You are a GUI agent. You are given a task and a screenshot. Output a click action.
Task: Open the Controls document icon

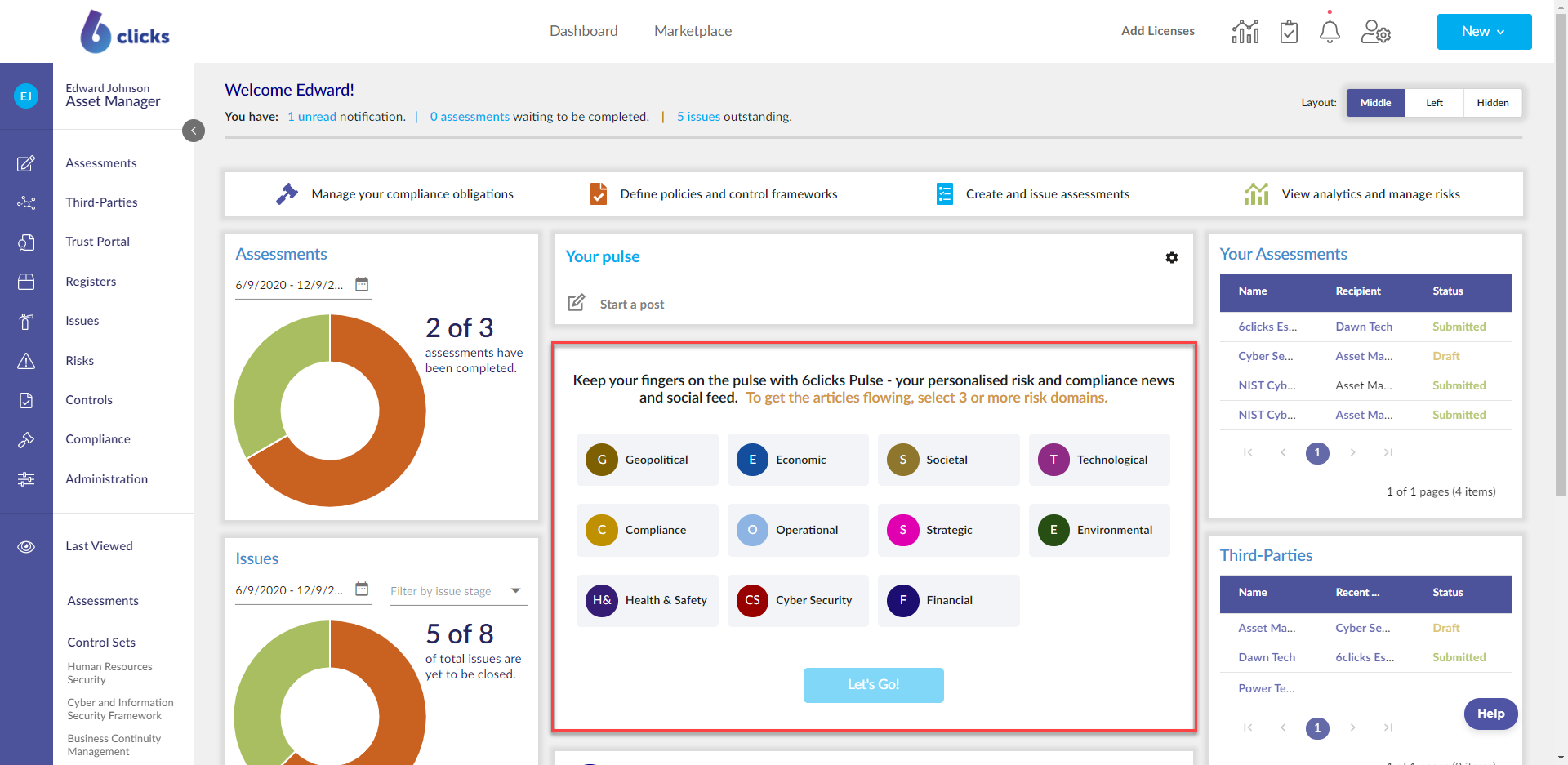(x=26, y=400)
